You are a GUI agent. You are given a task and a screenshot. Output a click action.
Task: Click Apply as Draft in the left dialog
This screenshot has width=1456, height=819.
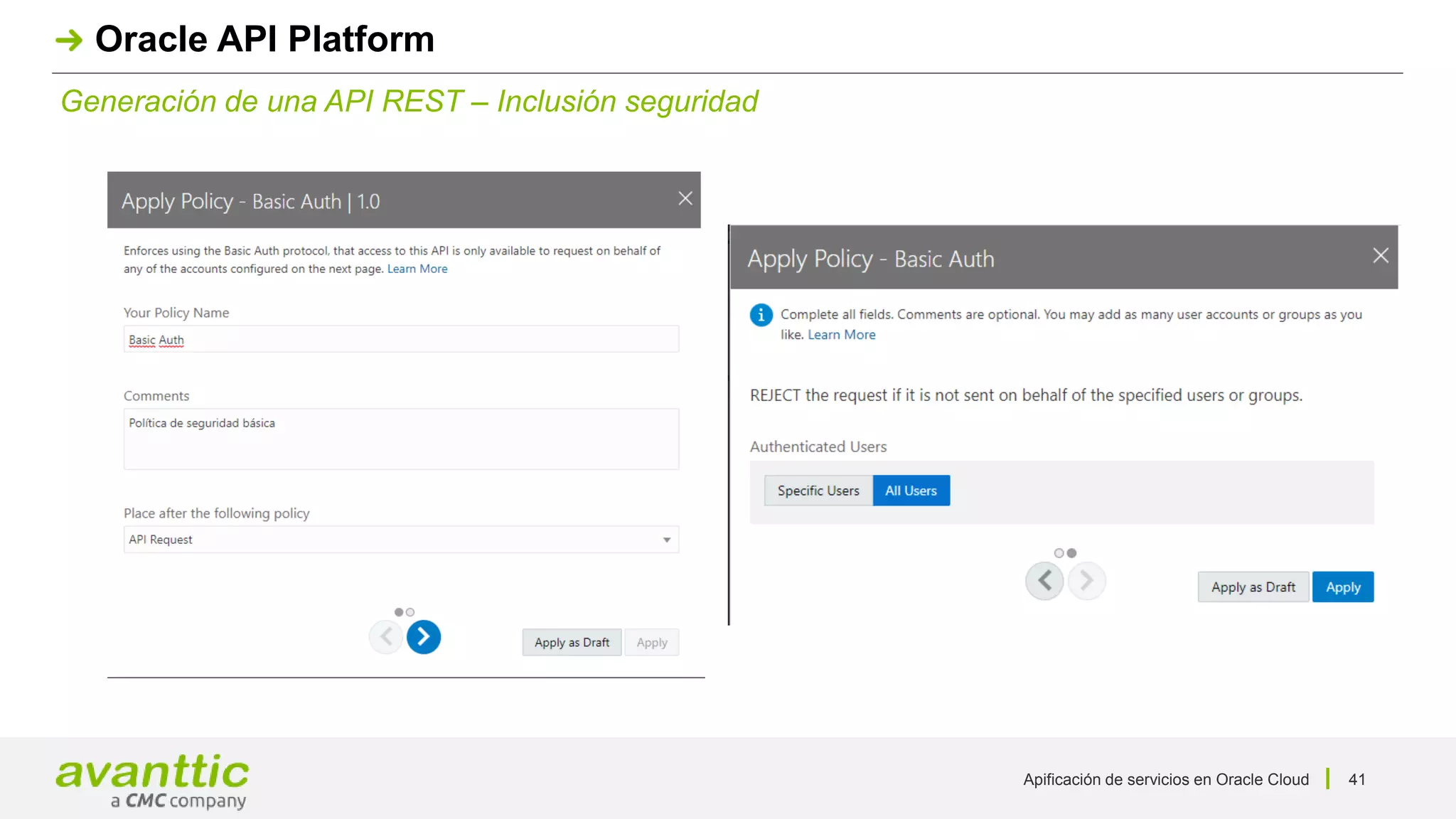click(572, 643)
